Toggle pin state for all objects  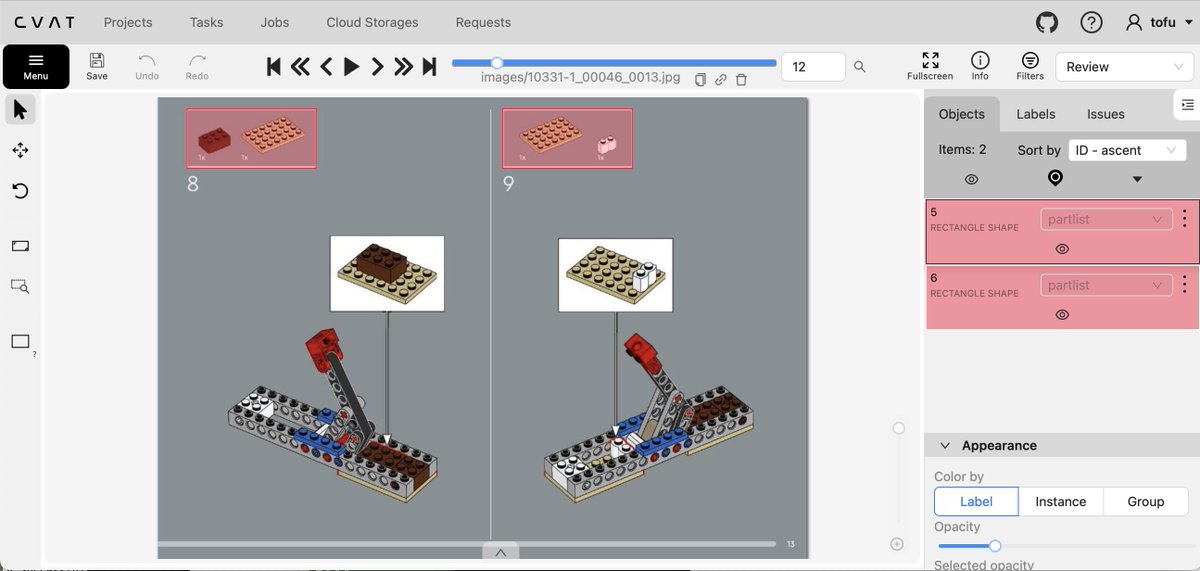pos(1055,178)
